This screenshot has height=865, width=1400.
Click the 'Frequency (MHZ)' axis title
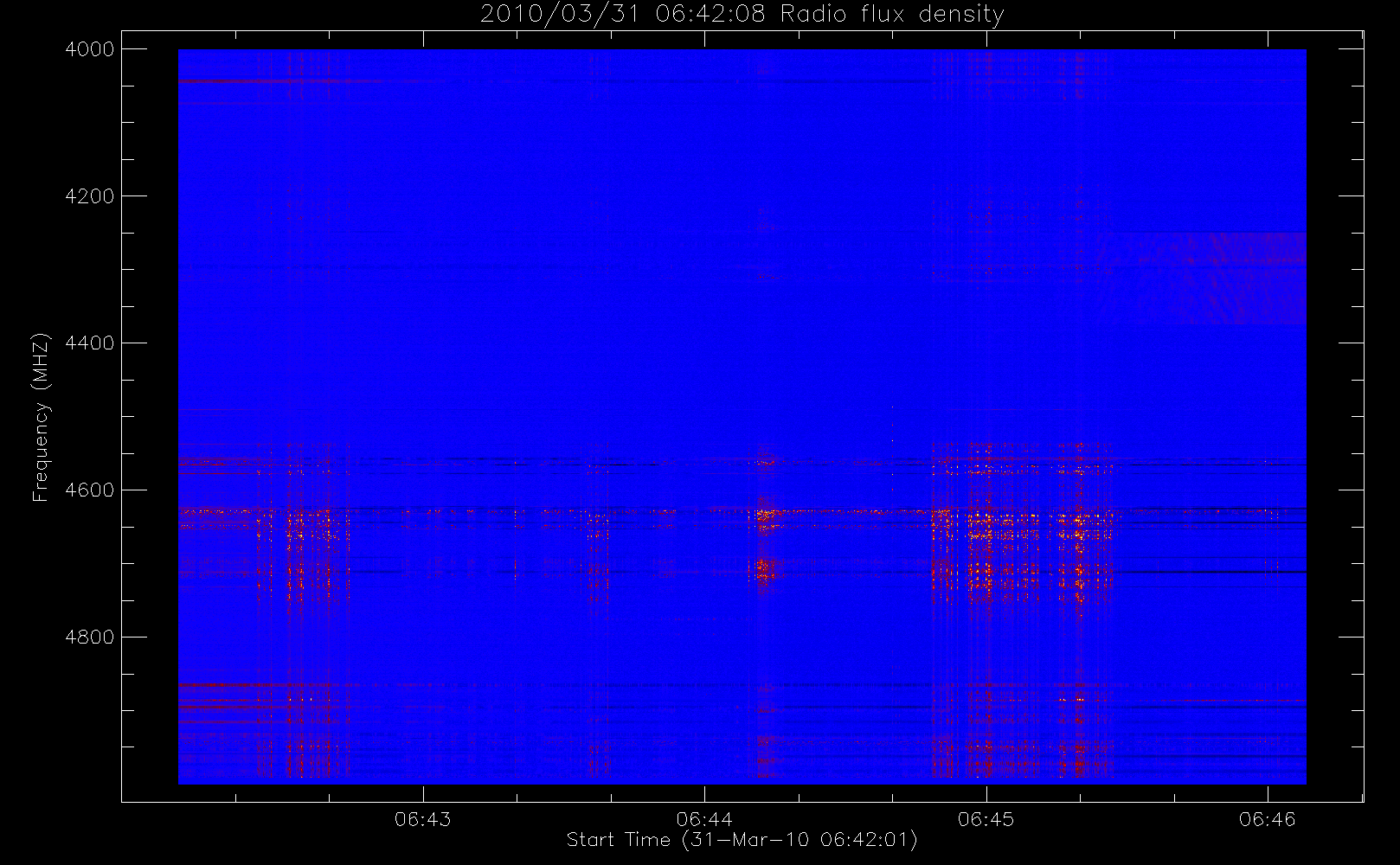41,417
